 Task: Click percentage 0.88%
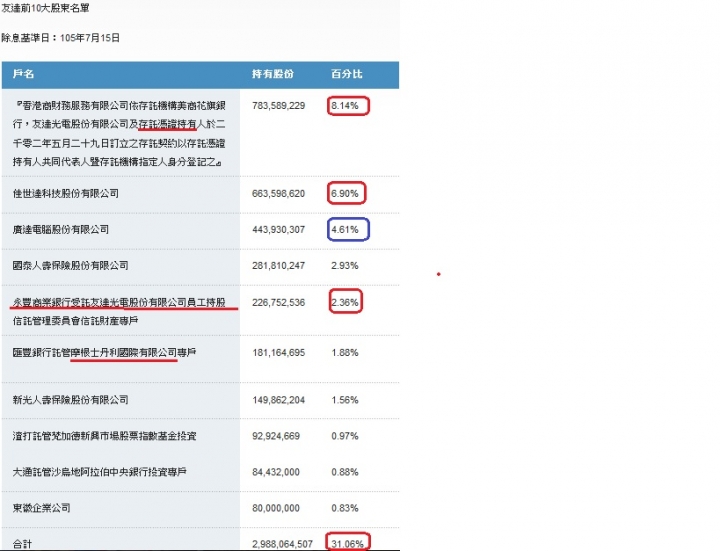coord(345,472)
